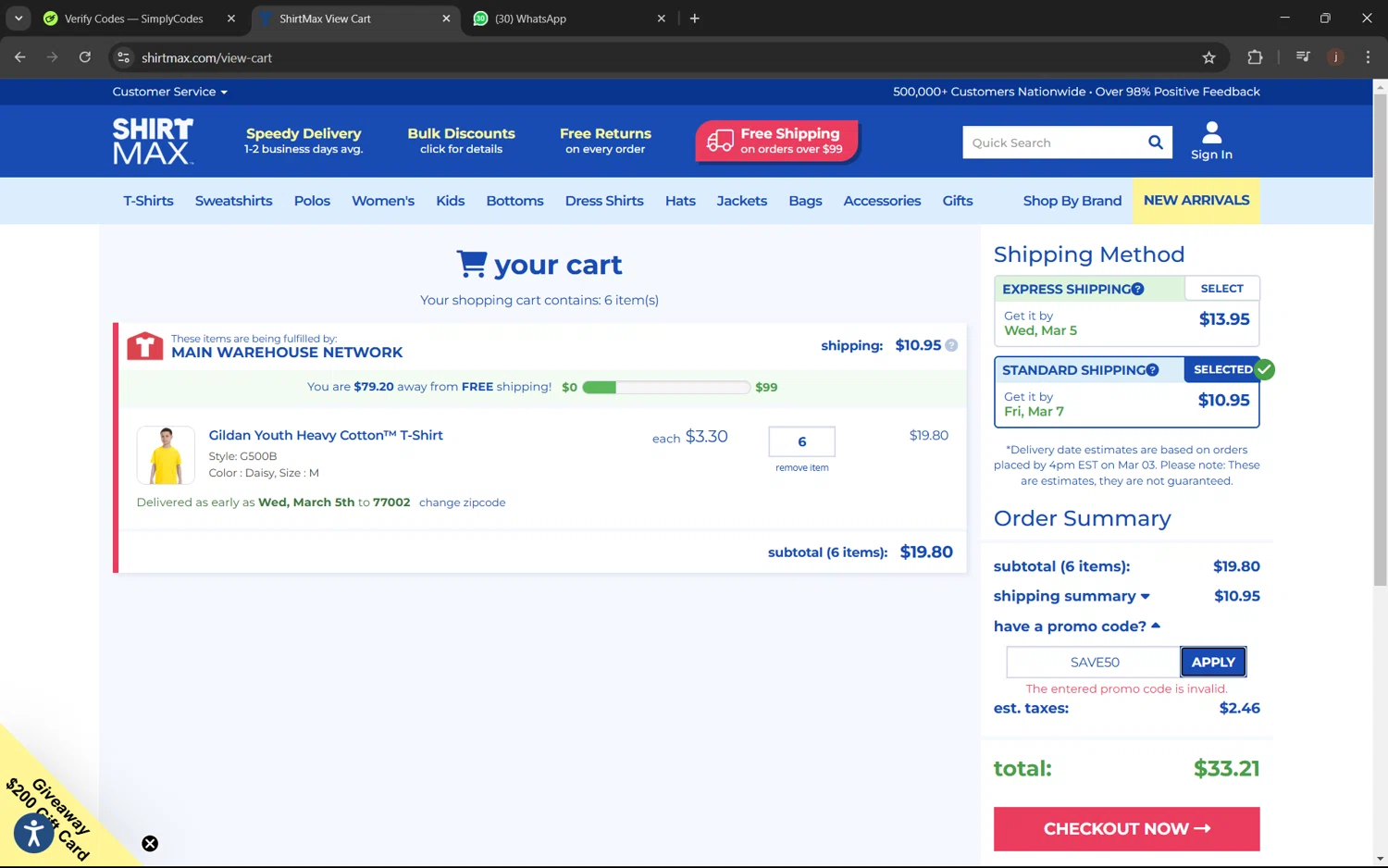Open the Accessories category
Viewport: 1388px width, 868px height.
click(x=882, y=201)
